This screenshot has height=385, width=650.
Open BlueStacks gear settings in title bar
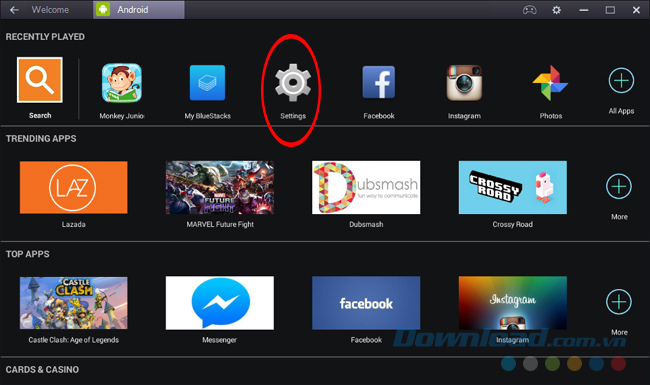556,10
